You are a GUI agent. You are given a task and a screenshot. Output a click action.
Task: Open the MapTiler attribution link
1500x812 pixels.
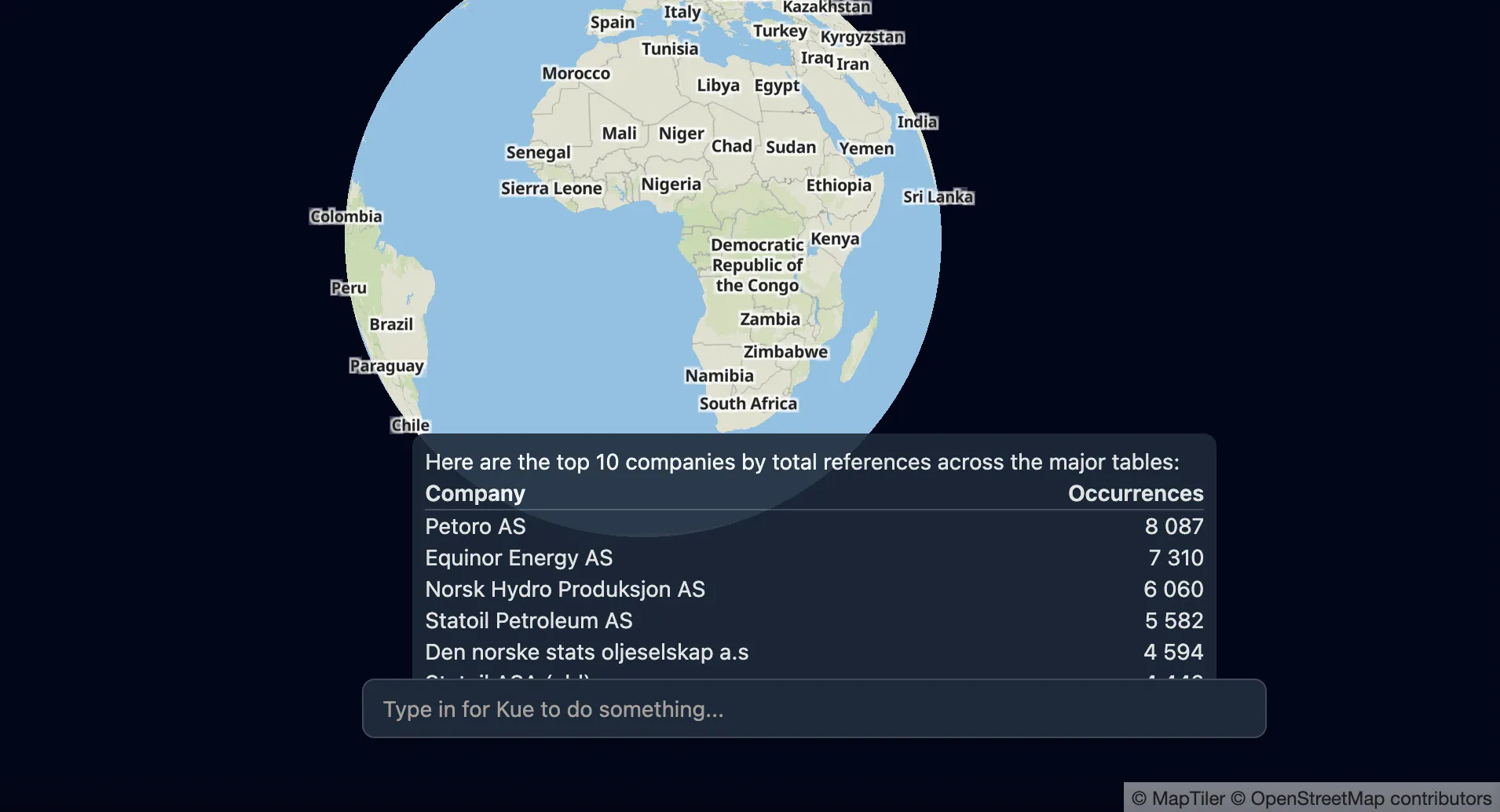point(1178,799)
